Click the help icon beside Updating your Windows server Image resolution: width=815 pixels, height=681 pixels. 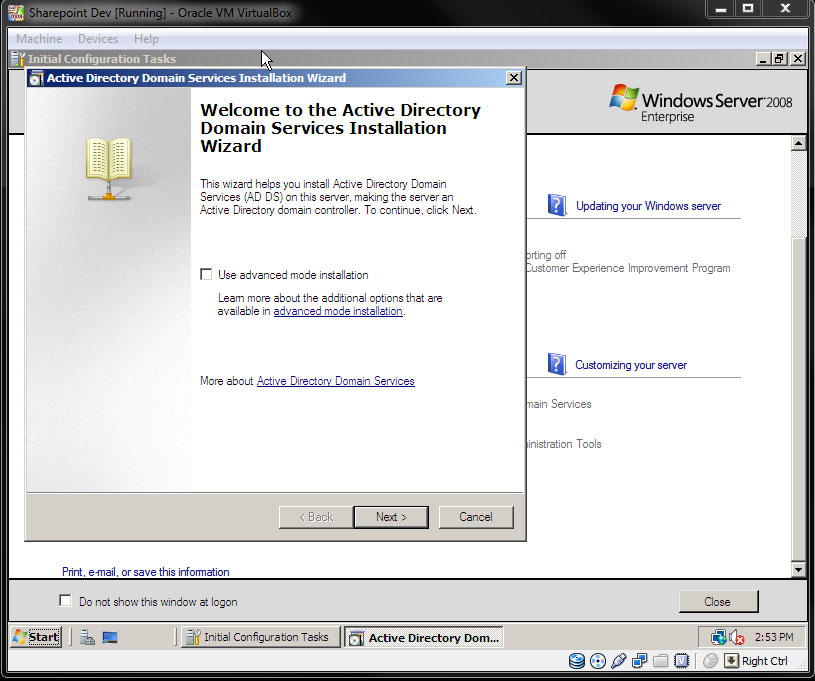[557, 205]
